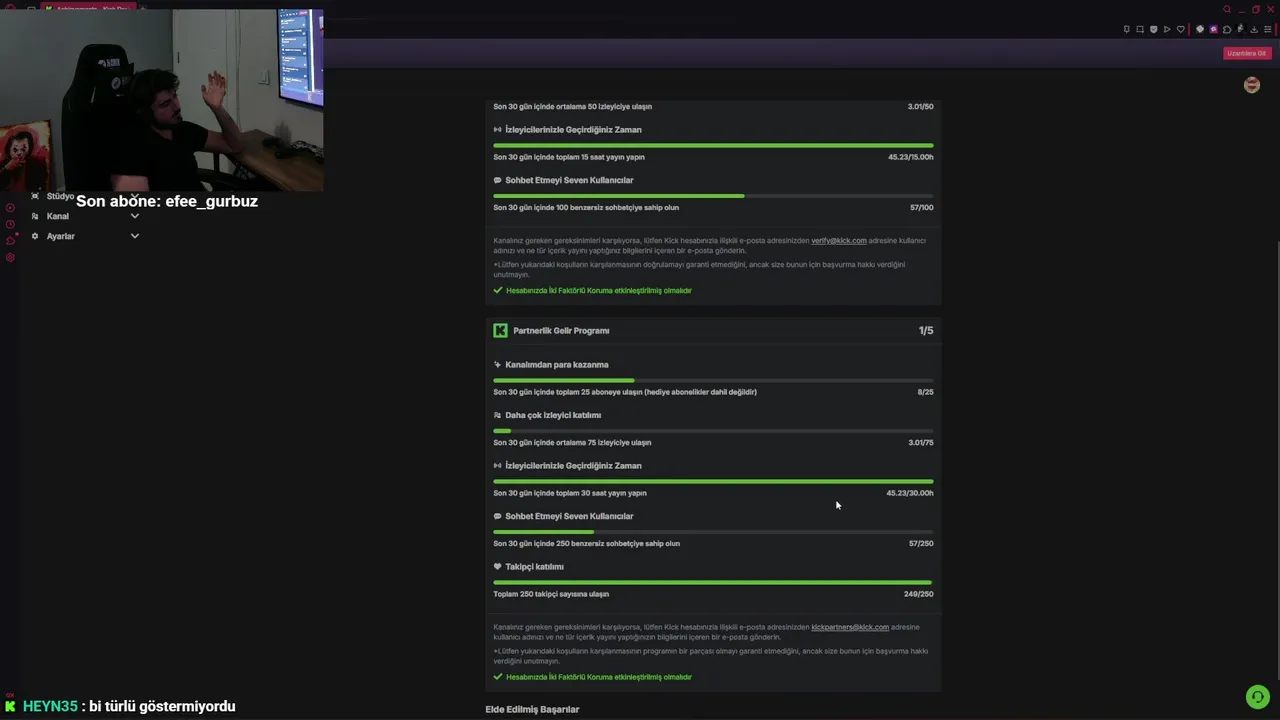
Task: Click the Stüdyo sidebar icon
Action: click(x=35, y=196)
